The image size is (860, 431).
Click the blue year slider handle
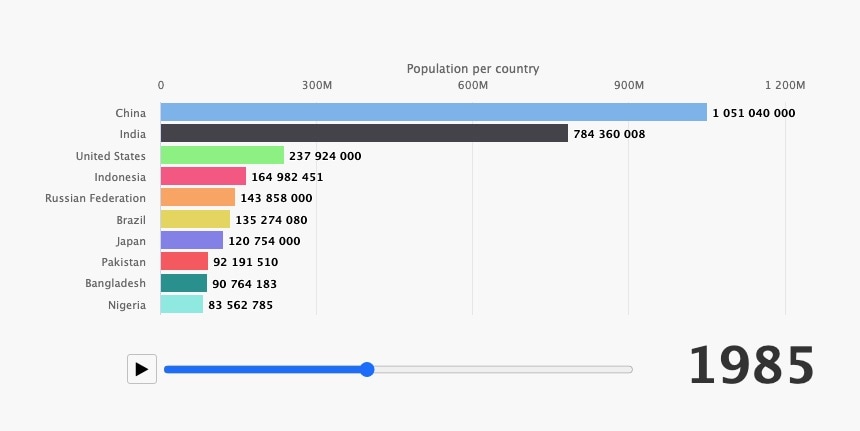pyautogui.click(x=367, y=369)
